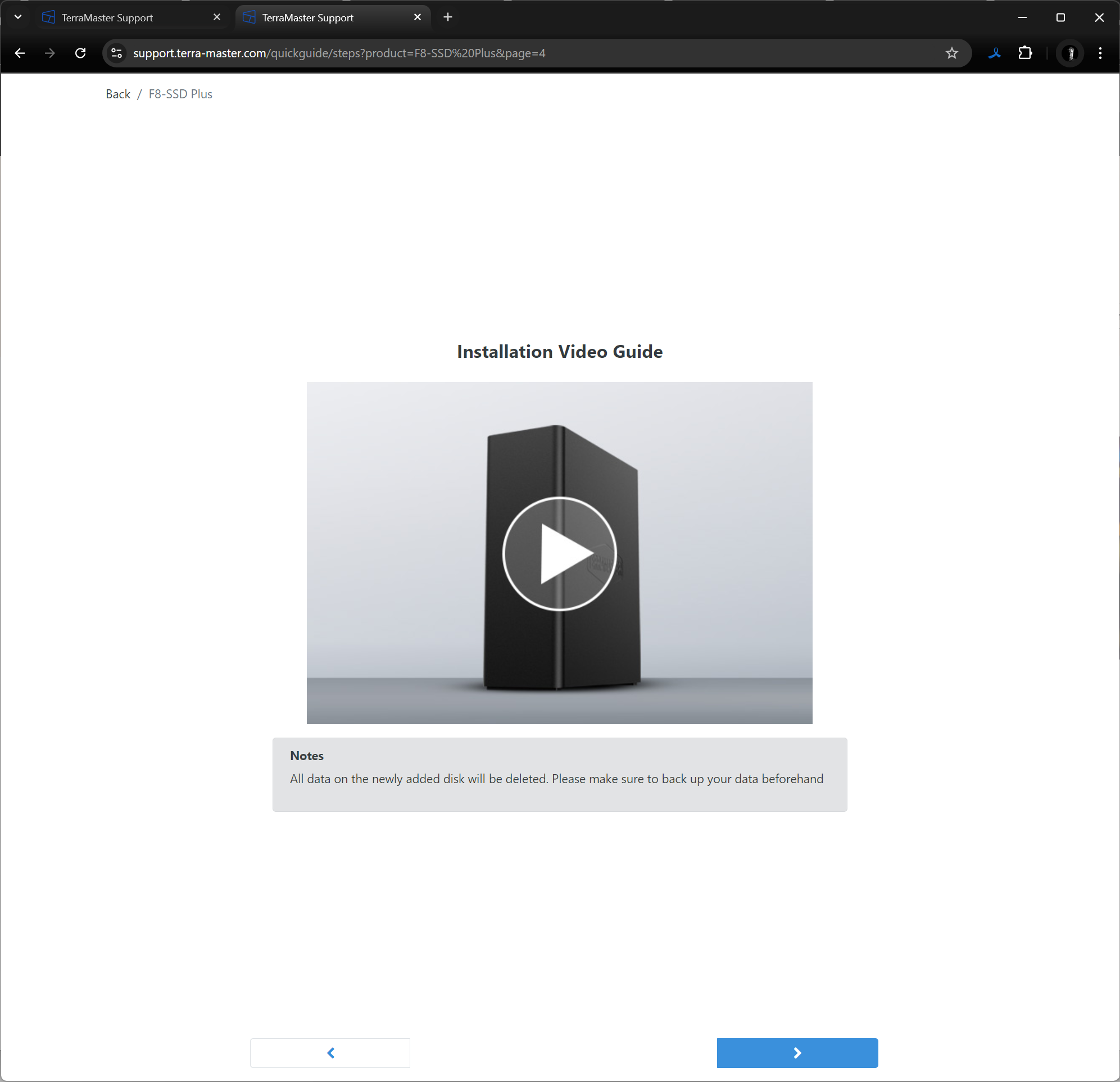Click the F8-SSD Plus breadcrumb
The height and width of the screenshot is (1082, 1120).
click(x=180, y=94)
